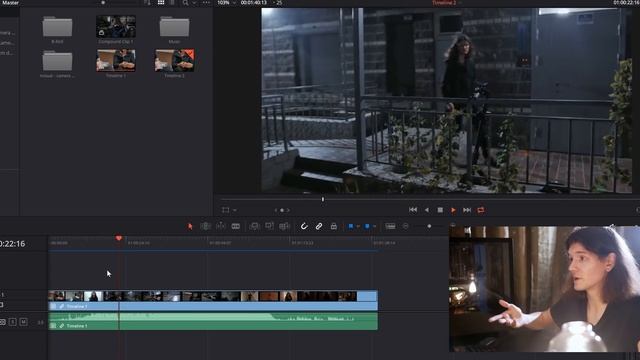The height and width of the screenshot is (360, 640).
Task: Open the B-Roll bin folder
Action: [x=57, y=27]
